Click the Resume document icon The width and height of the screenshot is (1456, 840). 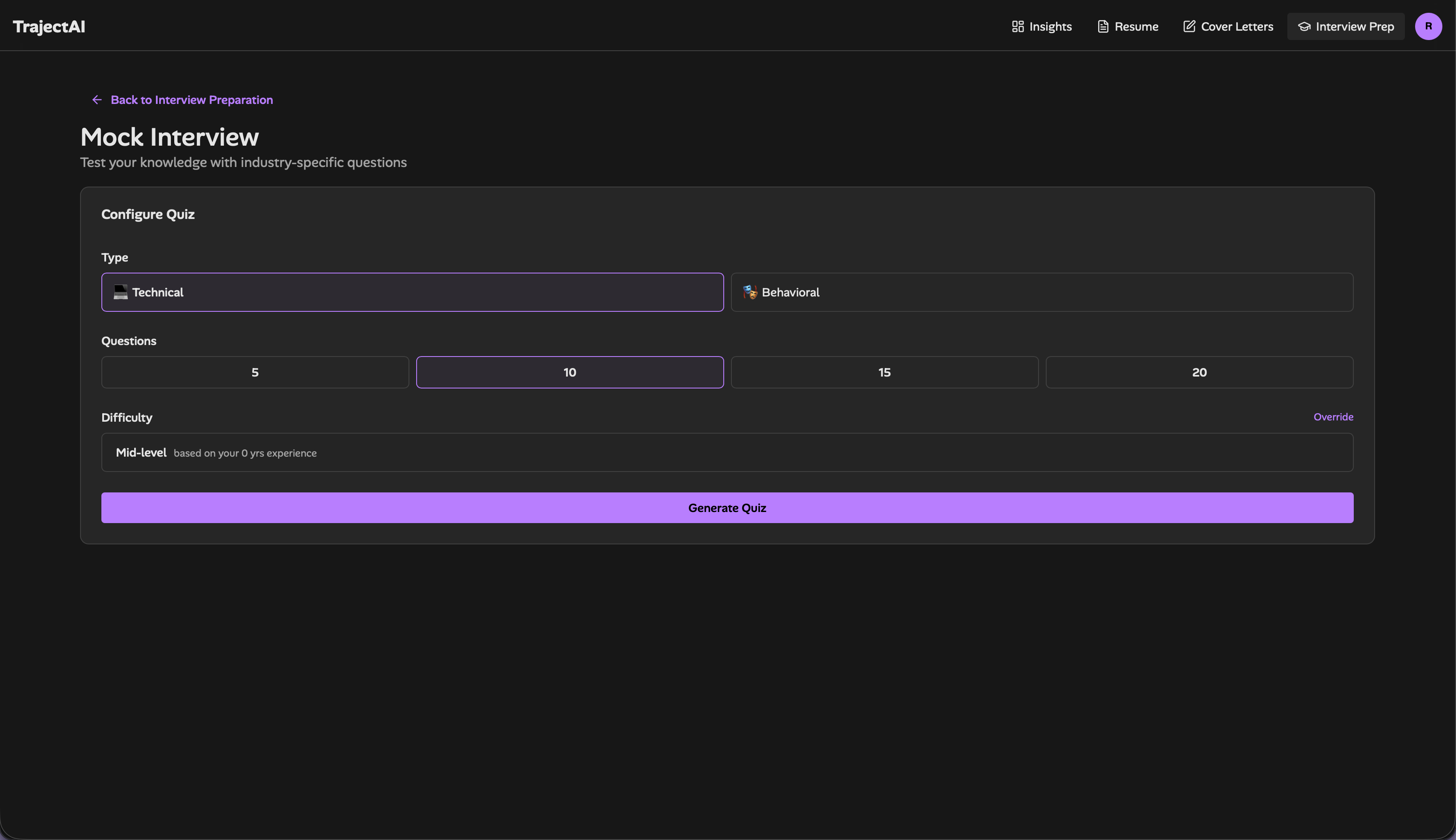click(x=1102, y=26)
